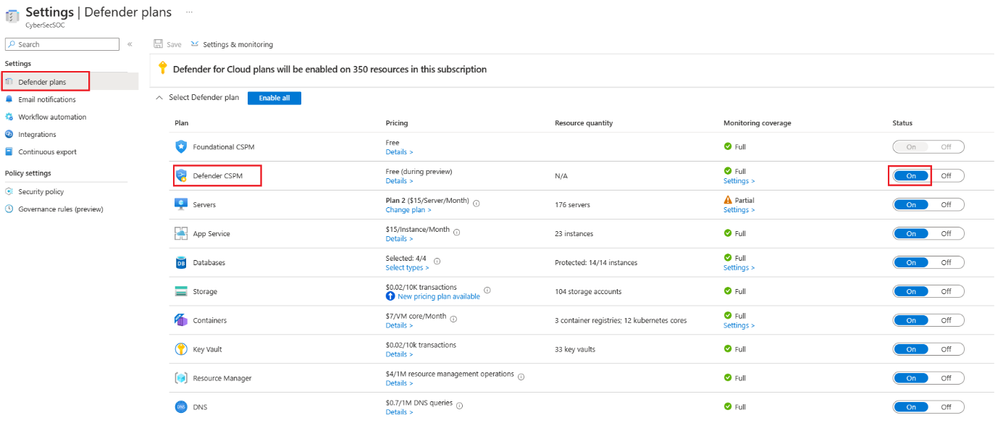Click the Workflow automation gear icon
998x426 pixels.
click(x=9, y=117)
